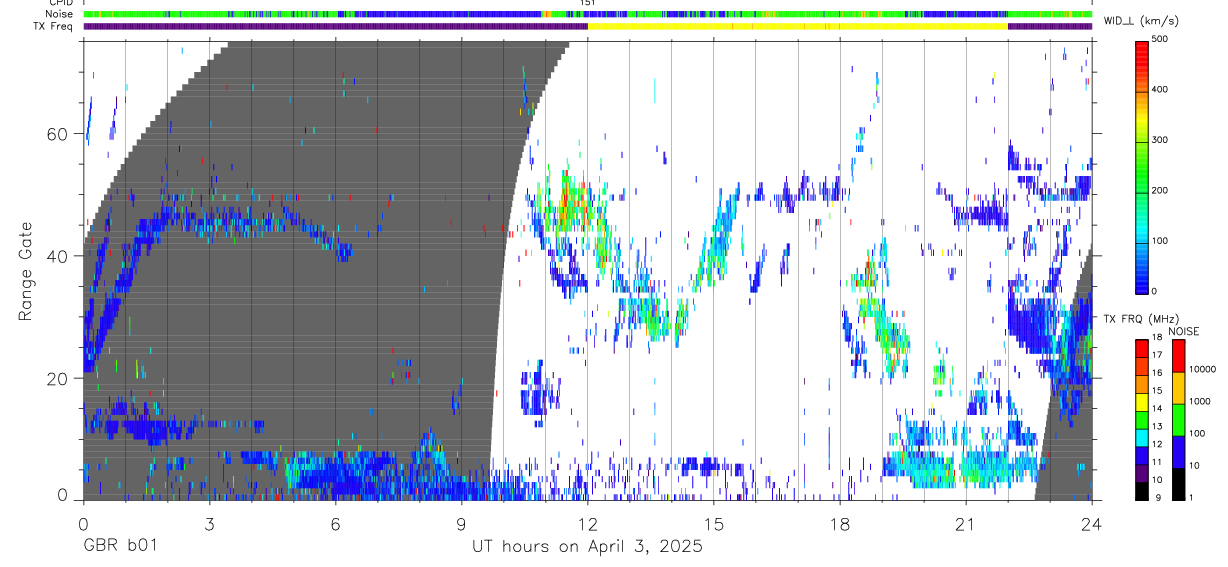Viewport: 1228px width, 567px height.
Task: Click the 'GBR b01' radar label
Action: (119, 547)
